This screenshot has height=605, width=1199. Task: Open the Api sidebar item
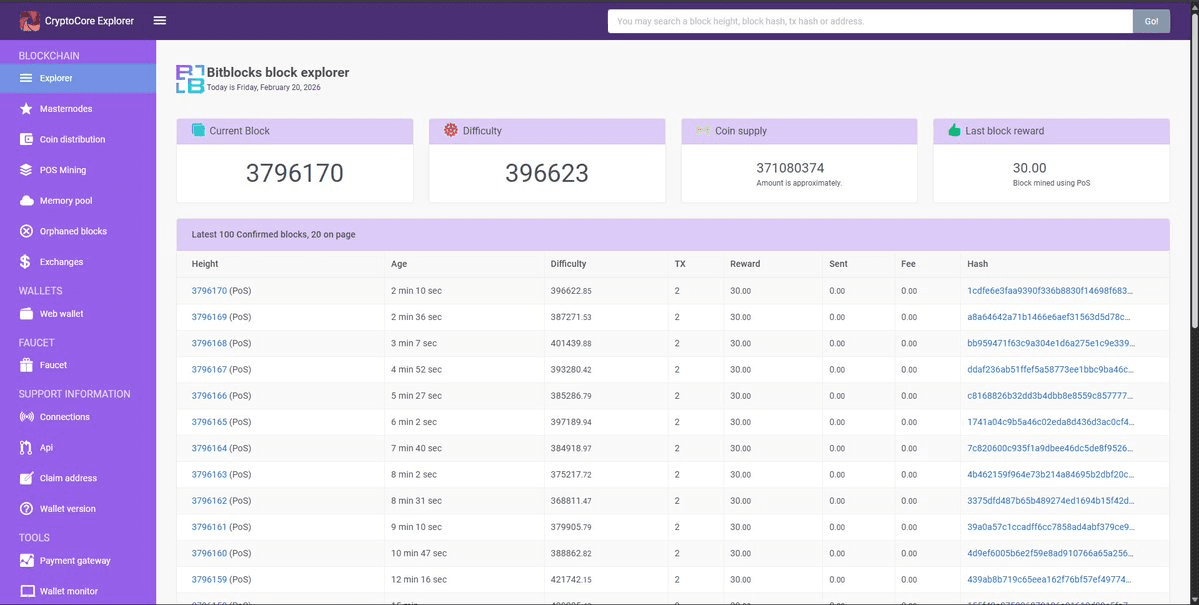[x=46, y=449]
